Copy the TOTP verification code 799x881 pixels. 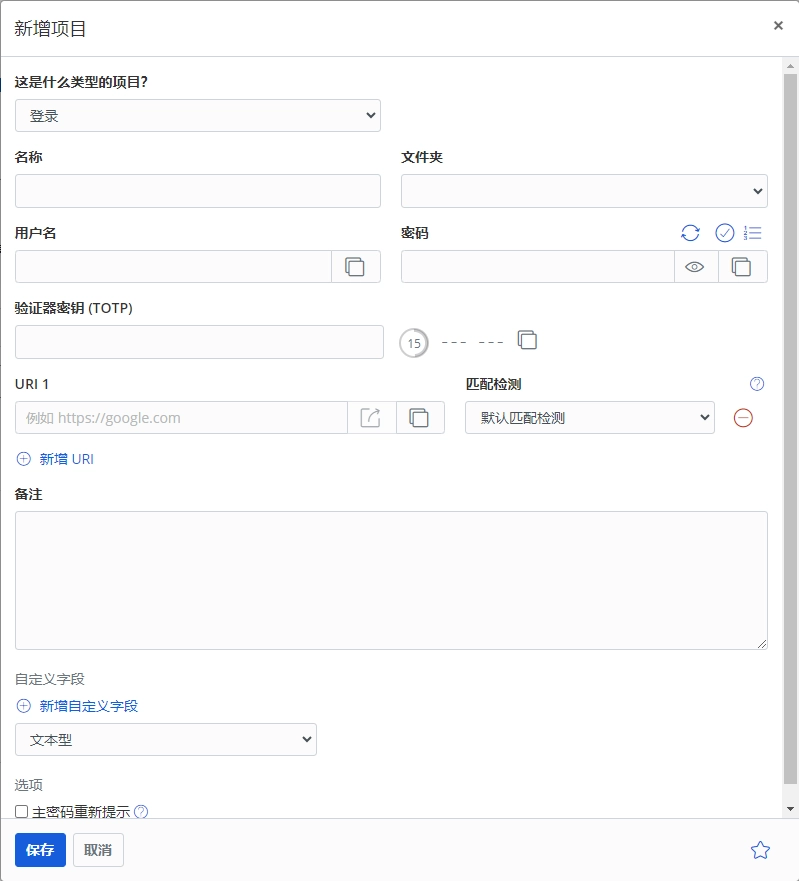coord(527,340)
